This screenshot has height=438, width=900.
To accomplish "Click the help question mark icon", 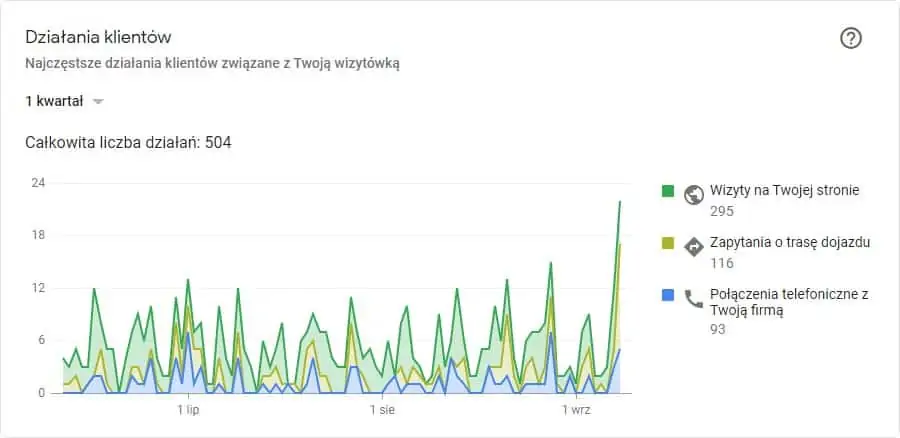I will click(x=851, y=38).
